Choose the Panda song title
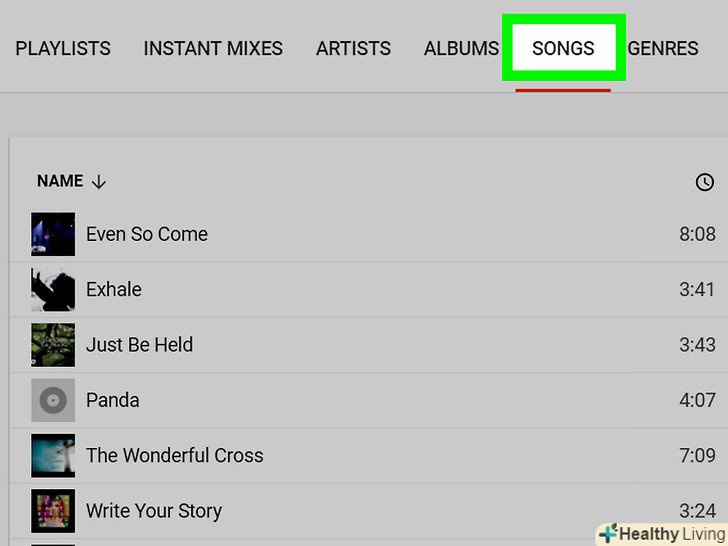Image resolution: width=728 pixels, height=546 pixels. (x=112, y=400)
